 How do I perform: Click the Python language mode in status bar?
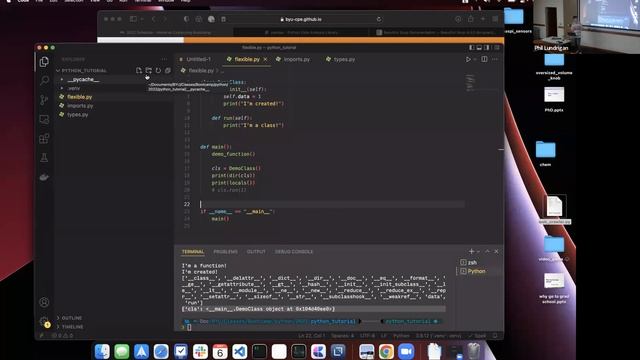[x=401, y=336]
